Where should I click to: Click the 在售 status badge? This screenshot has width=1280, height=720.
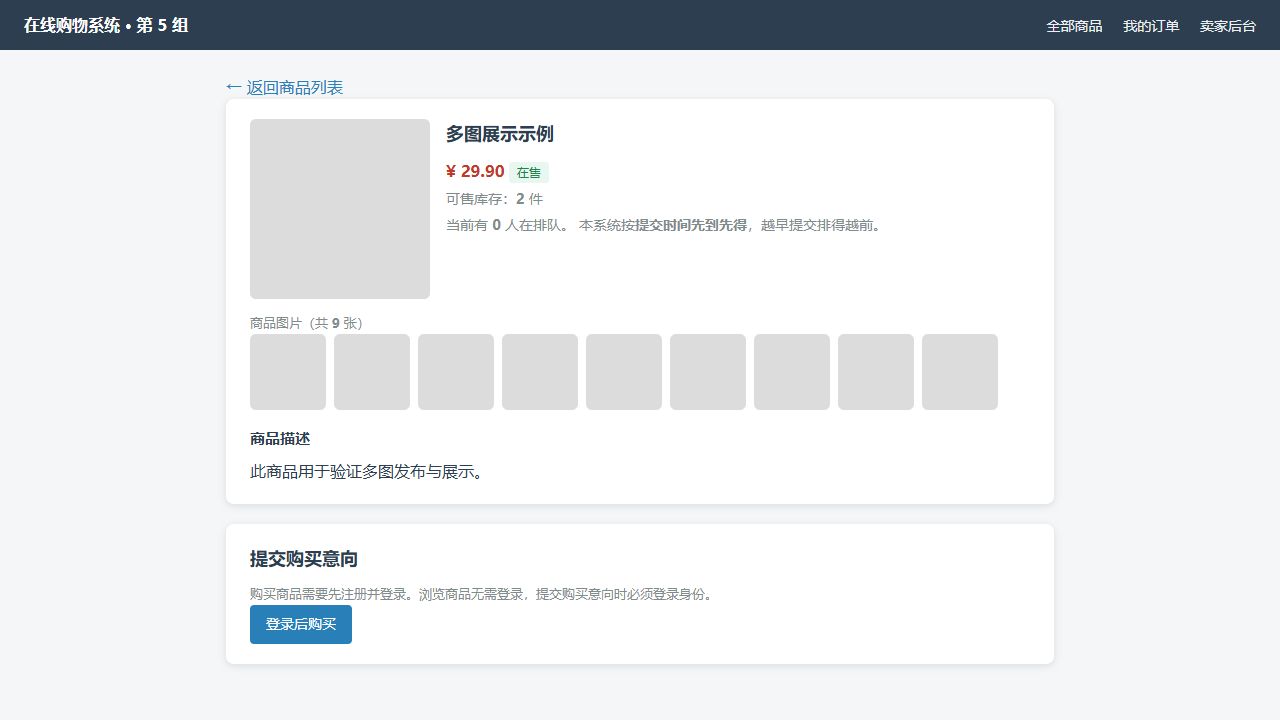529,173
